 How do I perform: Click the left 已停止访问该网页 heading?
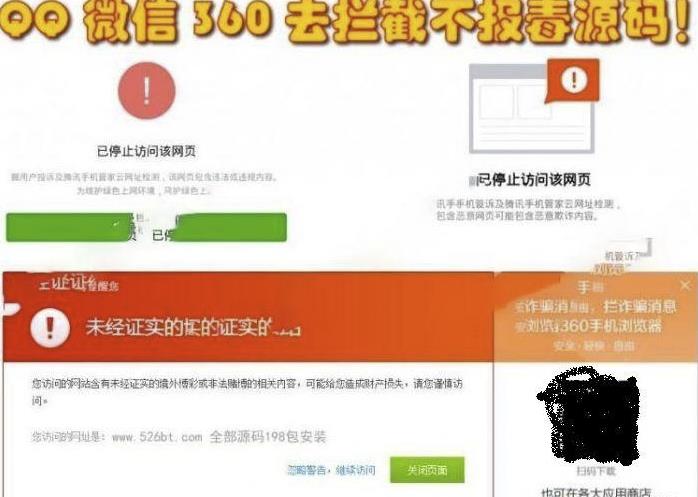coord(146,151)
